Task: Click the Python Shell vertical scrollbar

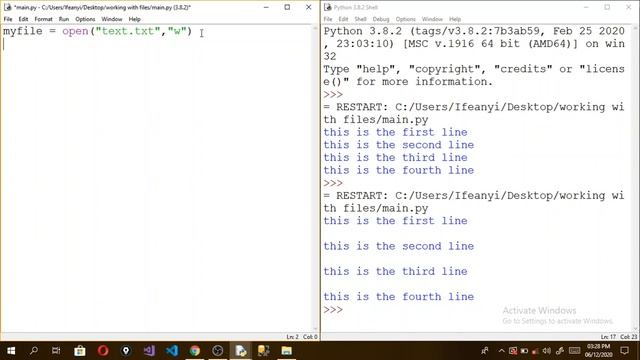Action: pos(635,178)
